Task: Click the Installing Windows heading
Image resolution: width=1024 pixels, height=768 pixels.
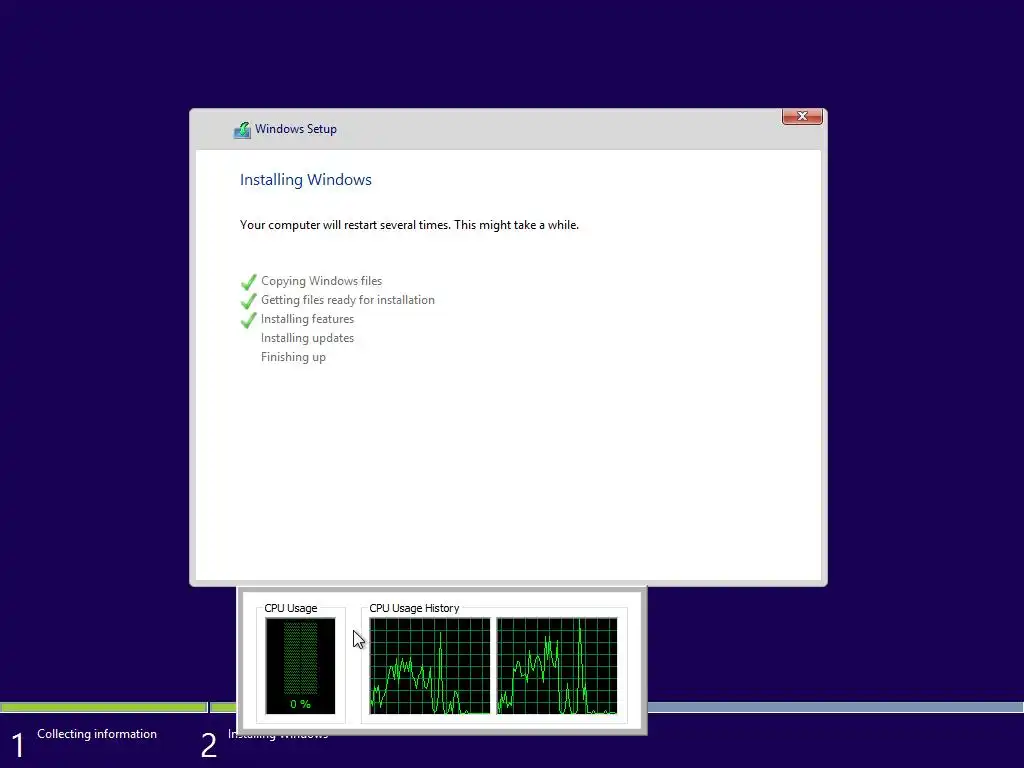Action: click(x=306, y=180)
